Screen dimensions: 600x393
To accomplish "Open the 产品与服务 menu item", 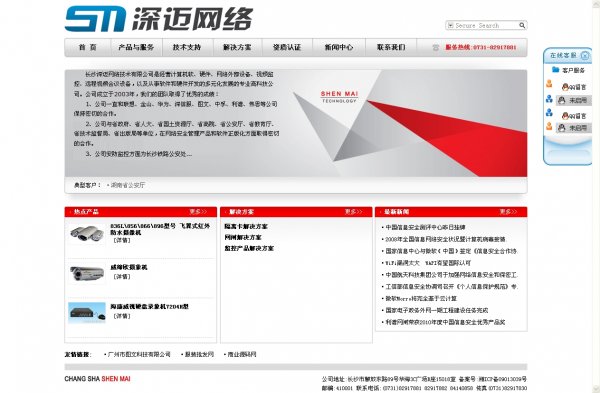I will pos(136,47).
